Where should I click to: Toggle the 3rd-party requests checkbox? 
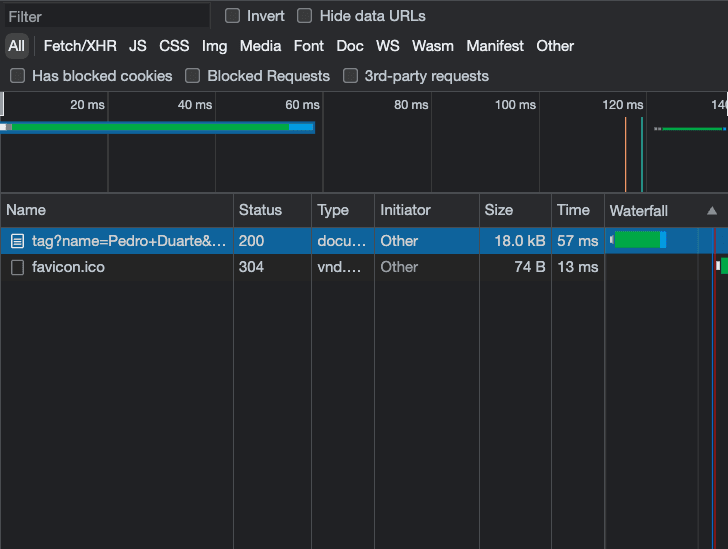(350, 76)
